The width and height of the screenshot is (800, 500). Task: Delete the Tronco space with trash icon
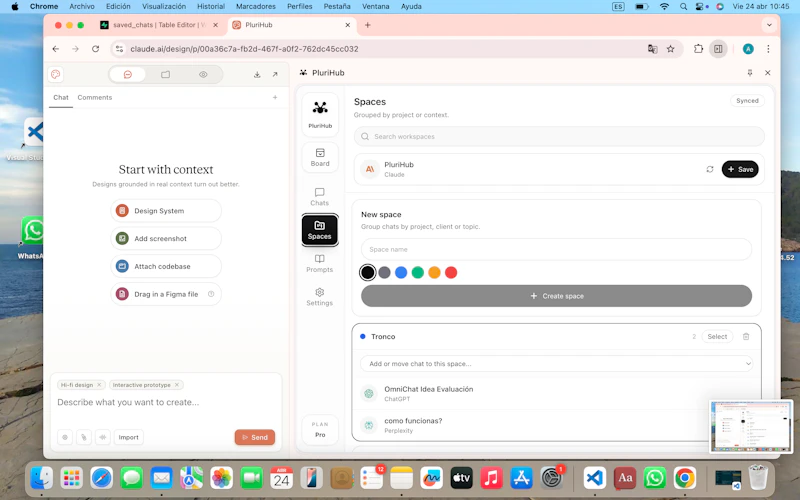746,337
